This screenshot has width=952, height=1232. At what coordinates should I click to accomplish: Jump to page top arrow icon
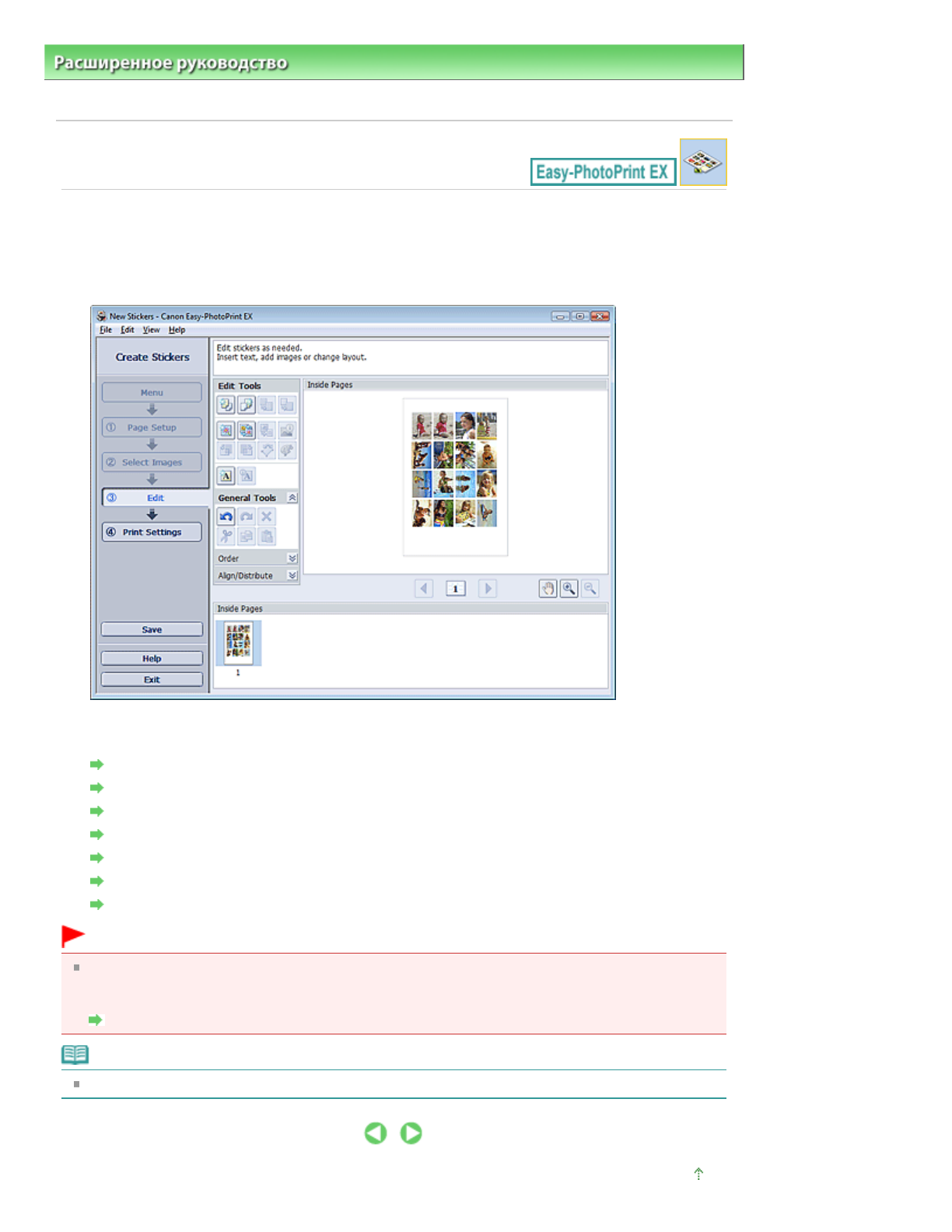click(698, 1174)
